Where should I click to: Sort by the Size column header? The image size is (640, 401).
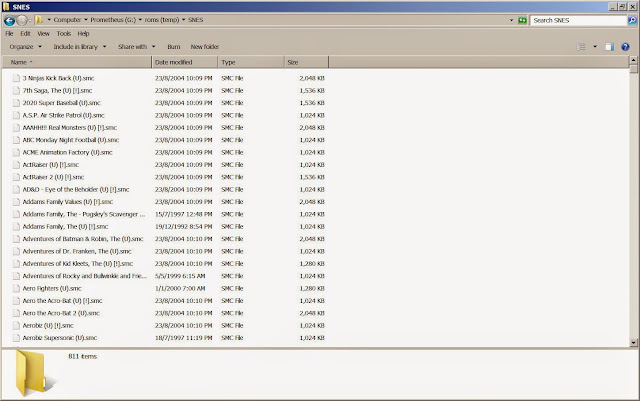pos(307,62)
